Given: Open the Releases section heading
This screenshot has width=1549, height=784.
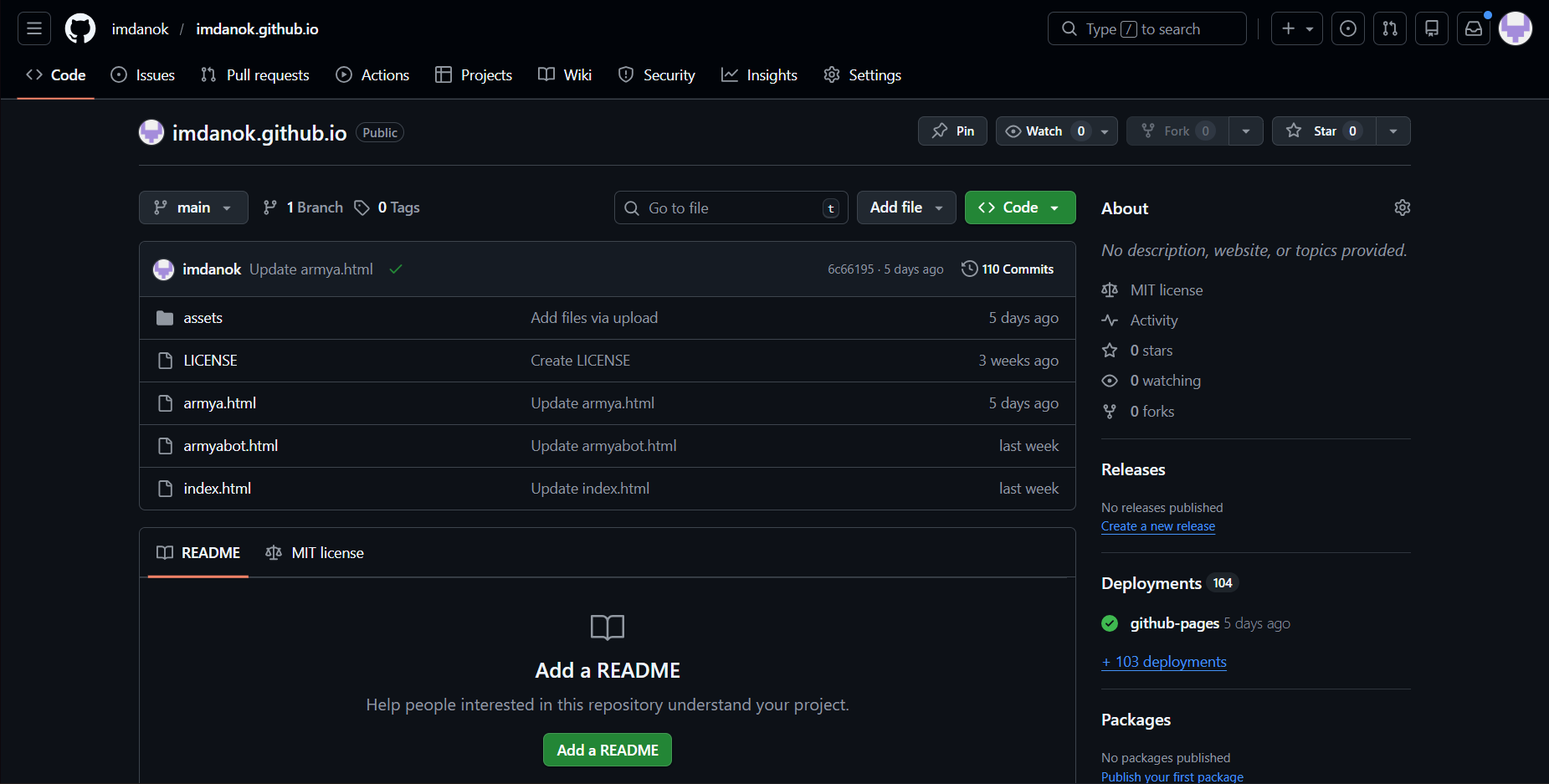Looking at the screenshot, I should pos(1133,469).
